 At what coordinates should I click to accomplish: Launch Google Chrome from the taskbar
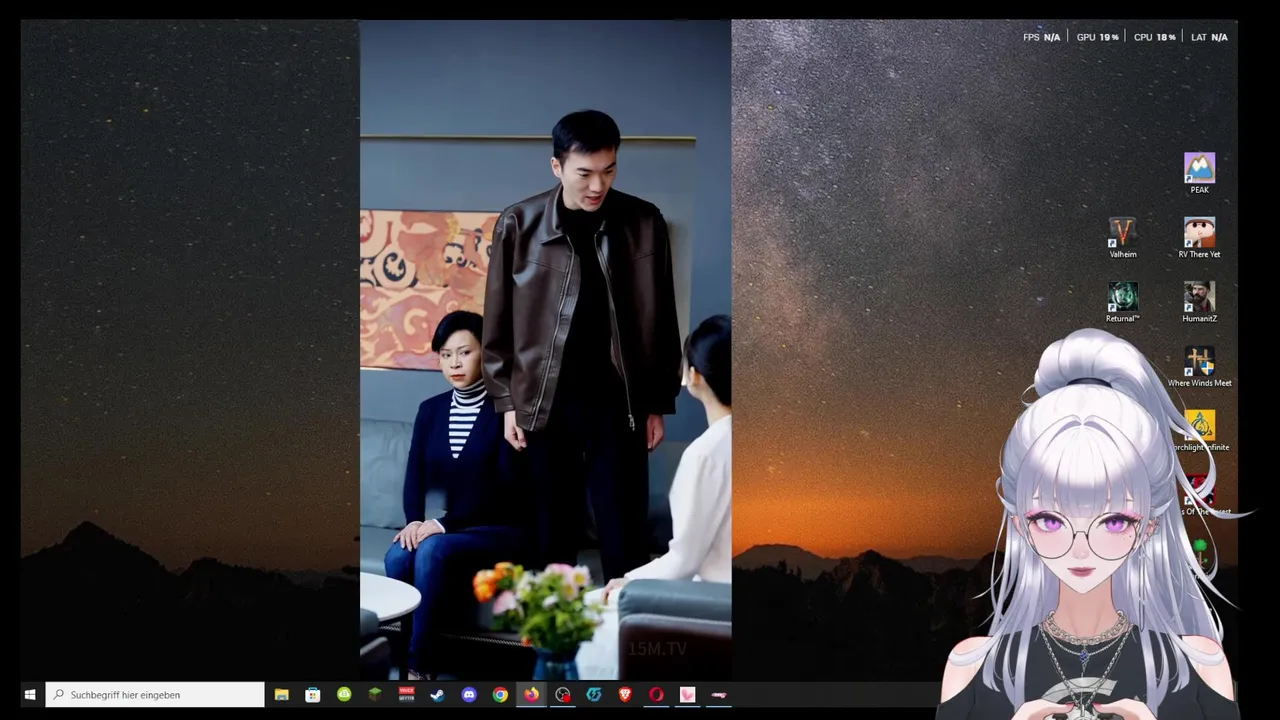(x=500, y=695)
